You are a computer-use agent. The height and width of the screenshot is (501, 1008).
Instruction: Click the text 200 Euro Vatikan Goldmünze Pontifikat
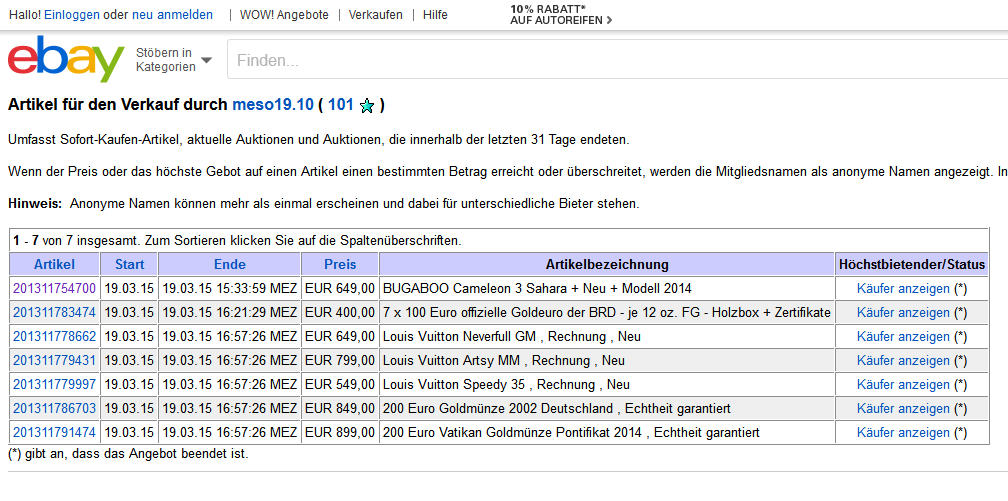(498, 432)
